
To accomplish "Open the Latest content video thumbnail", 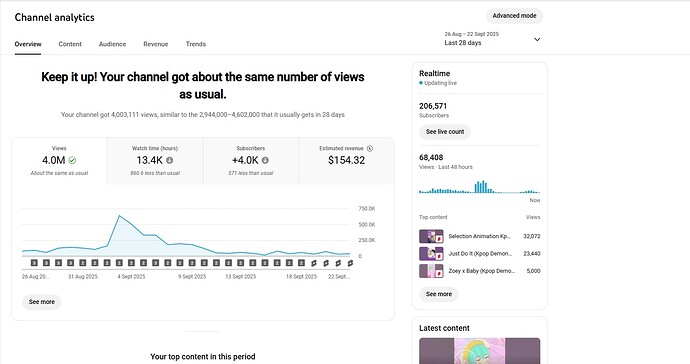I will pyautogui.click(x=480, y=351).
